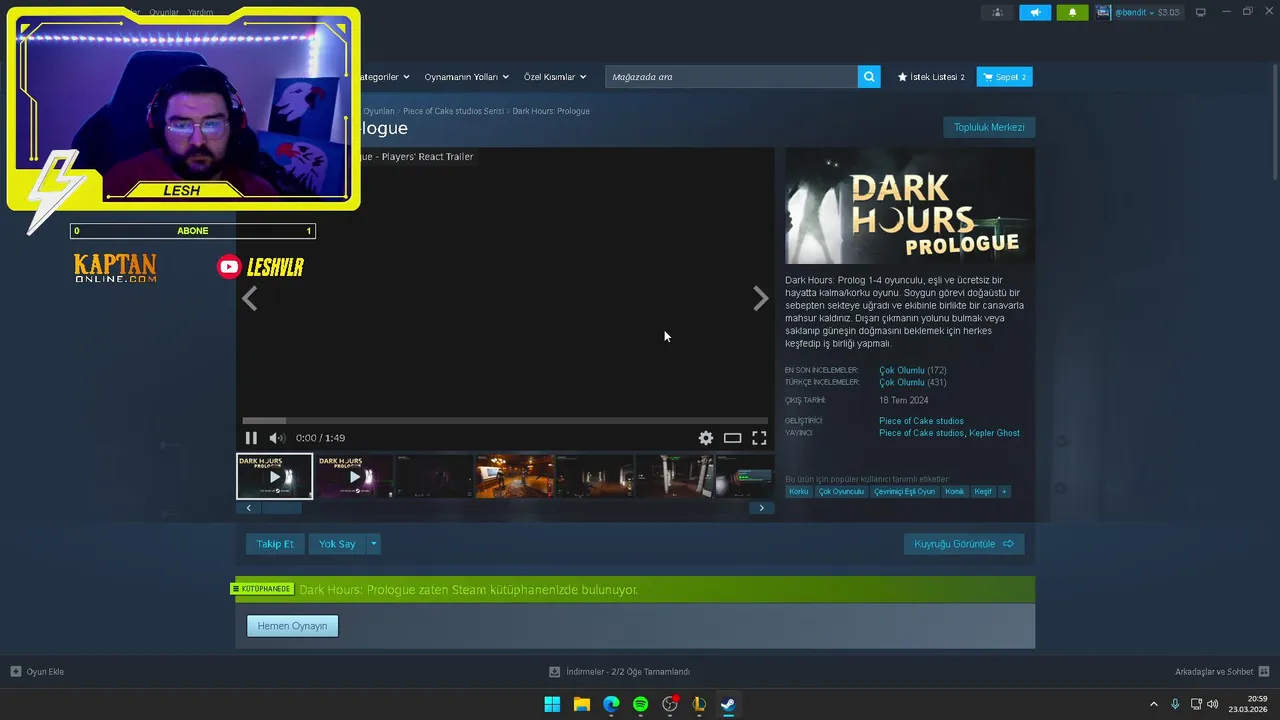This screenshot has height=720, width=1280.
Task: Open the dropdown arrow beside Yok Say
Action: click(x=373, y=544)
